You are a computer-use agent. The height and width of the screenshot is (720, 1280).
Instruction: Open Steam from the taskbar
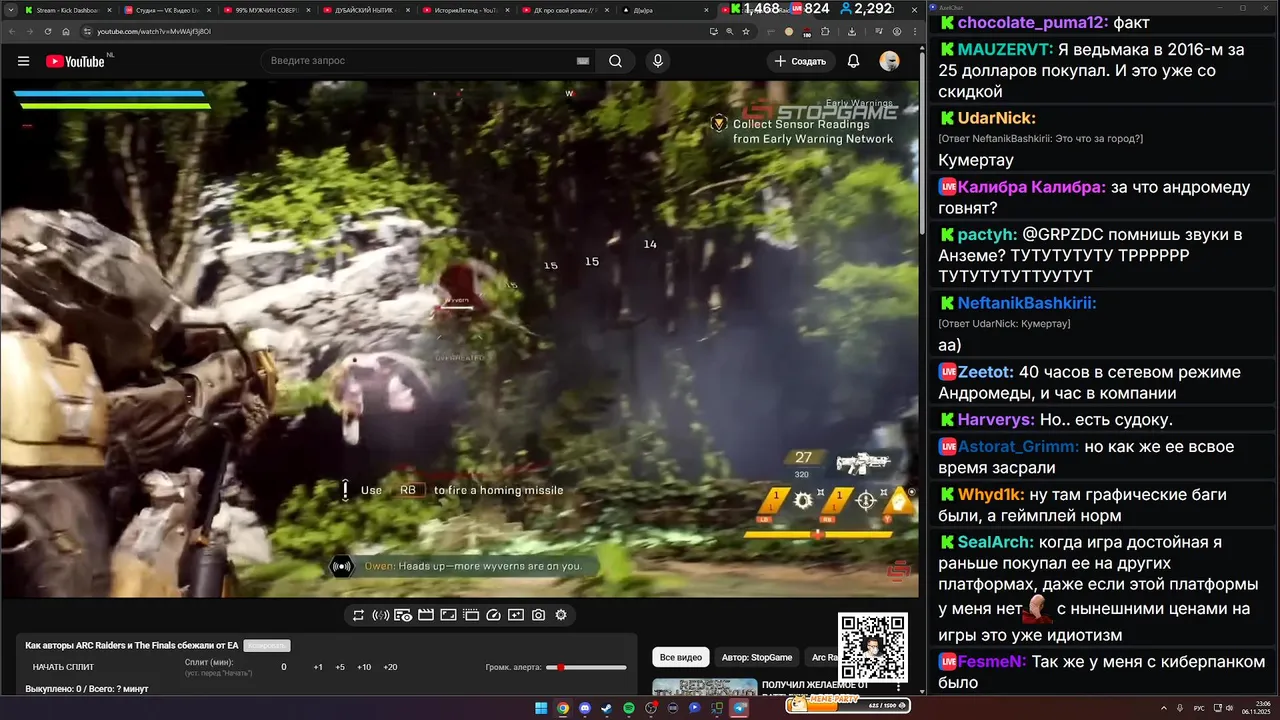pos(607,708)
